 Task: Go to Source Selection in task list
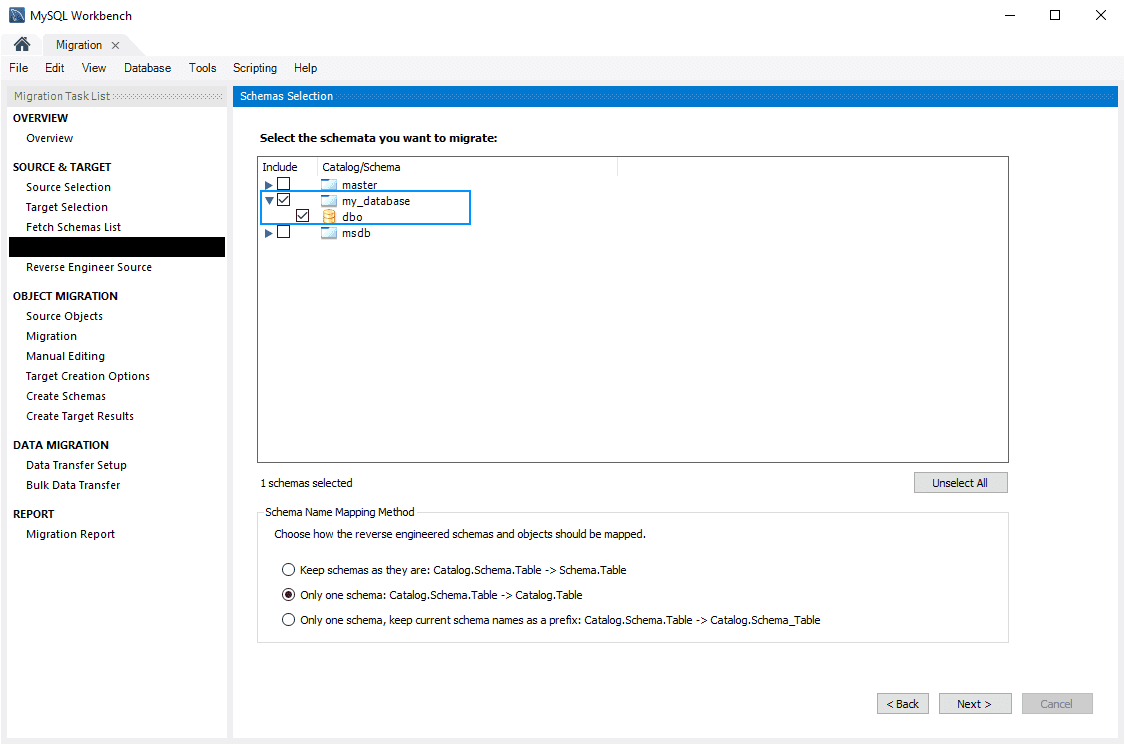68,187
